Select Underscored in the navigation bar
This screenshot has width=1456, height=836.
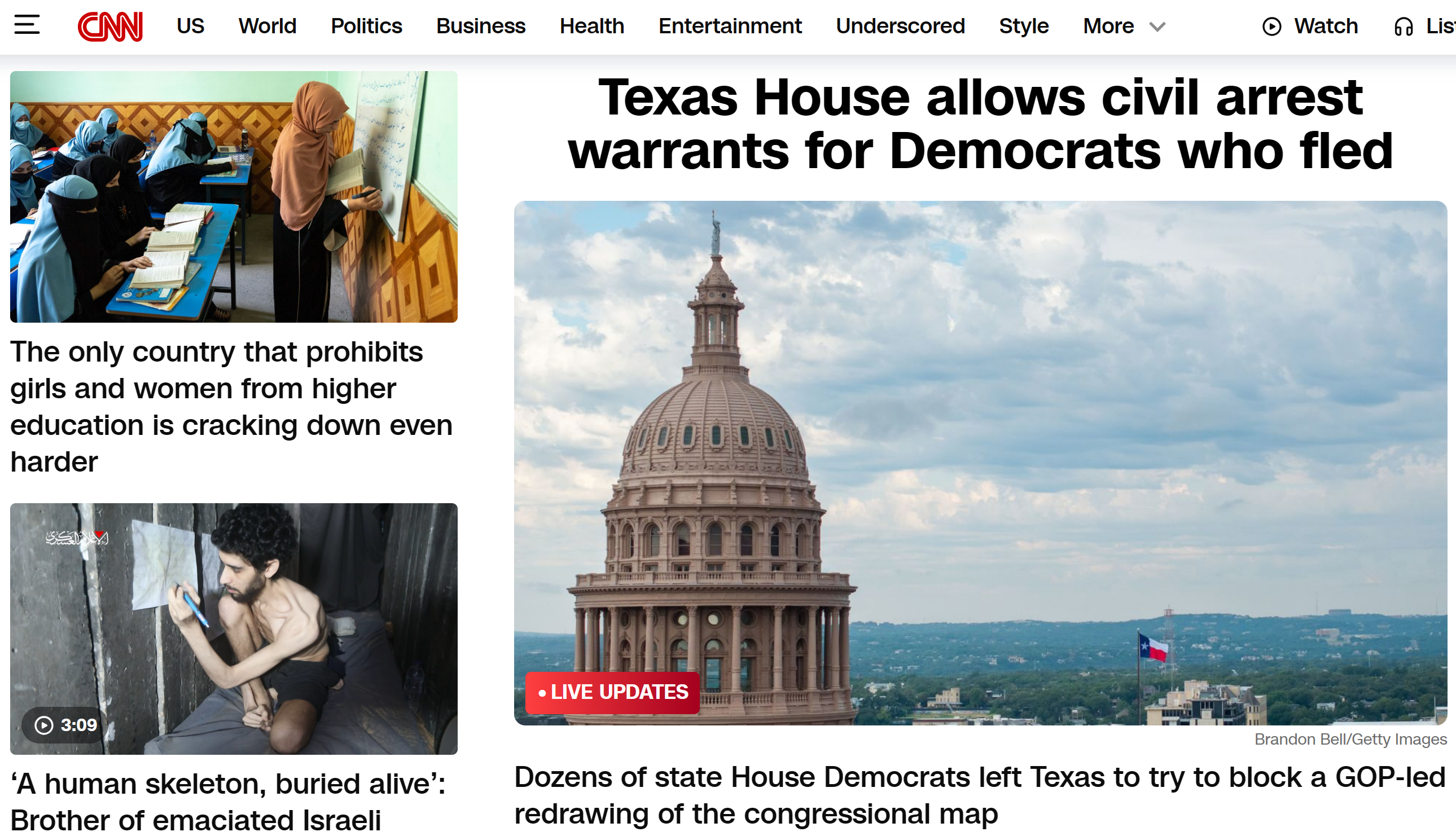tap(900, 27)
